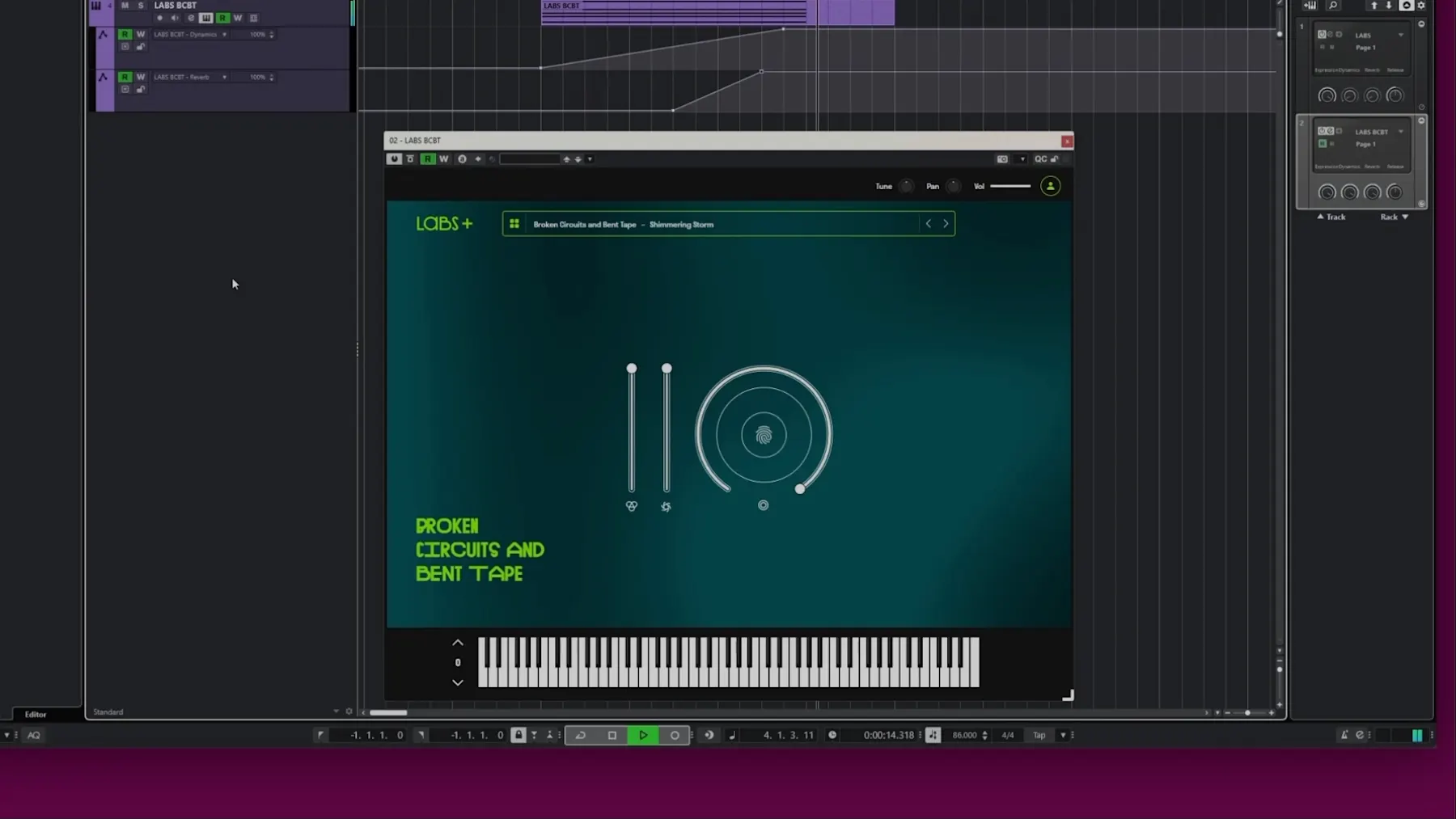Bypass the LABS BCBT plugin with power button
1456x819 pixels.
[x=394, y=159]
